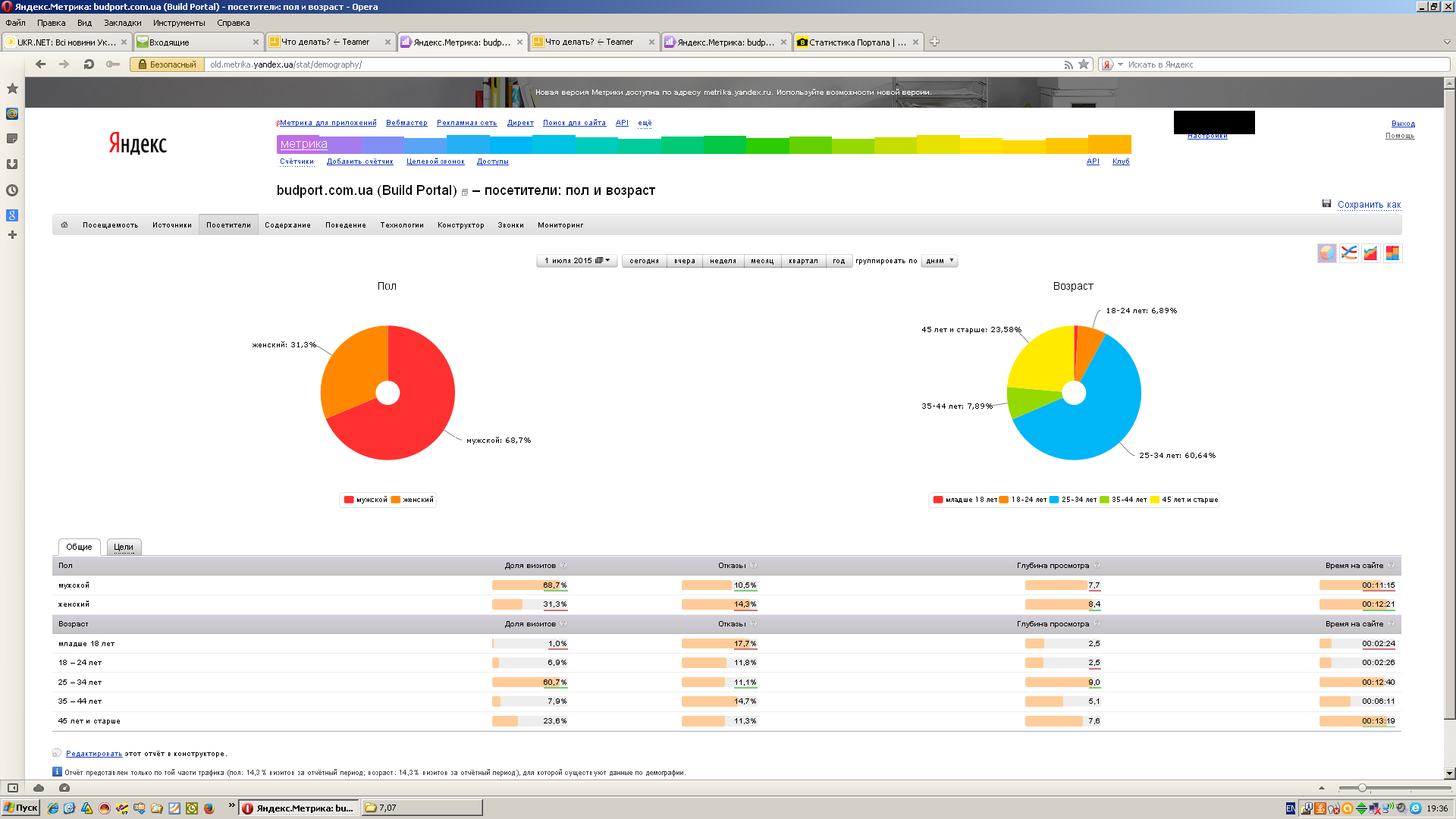The height and width of the screenshot is (819, 1456).
Task: Click the Редактировать report link
Action: [94, 754]
